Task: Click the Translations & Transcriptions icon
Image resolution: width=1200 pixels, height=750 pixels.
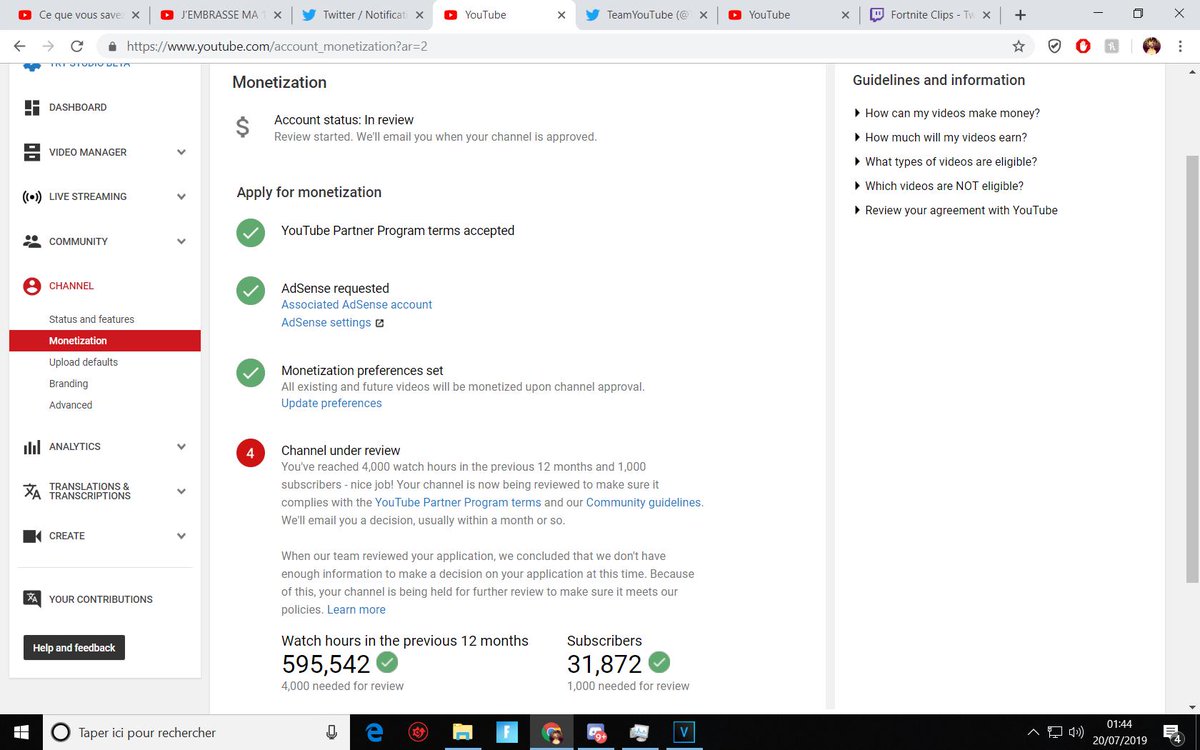Action: click(x=32, y=491)
